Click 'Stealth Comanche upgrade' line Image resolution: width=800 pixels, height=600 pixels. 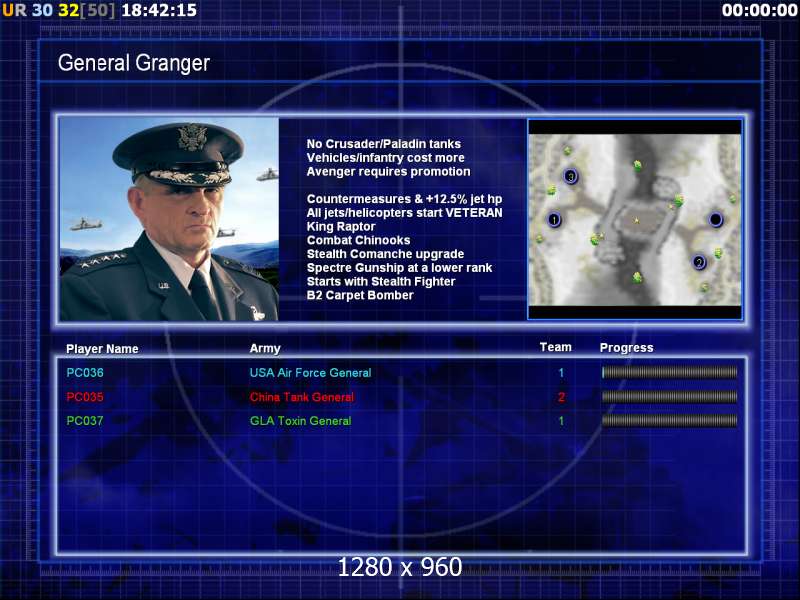385,254
